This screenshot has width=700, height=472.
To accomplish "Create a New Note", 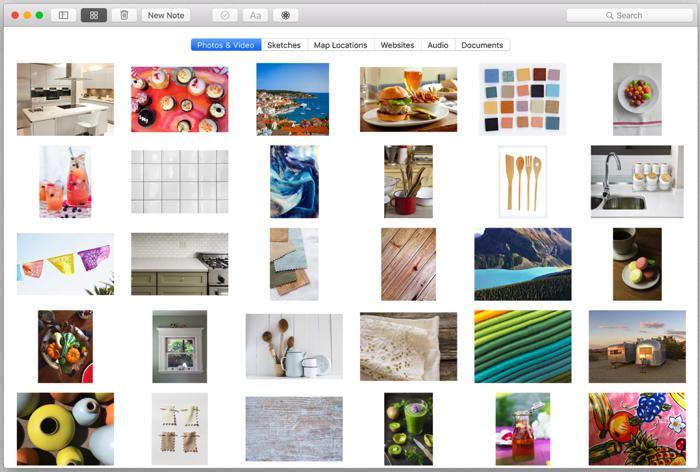I will point(166,15).
